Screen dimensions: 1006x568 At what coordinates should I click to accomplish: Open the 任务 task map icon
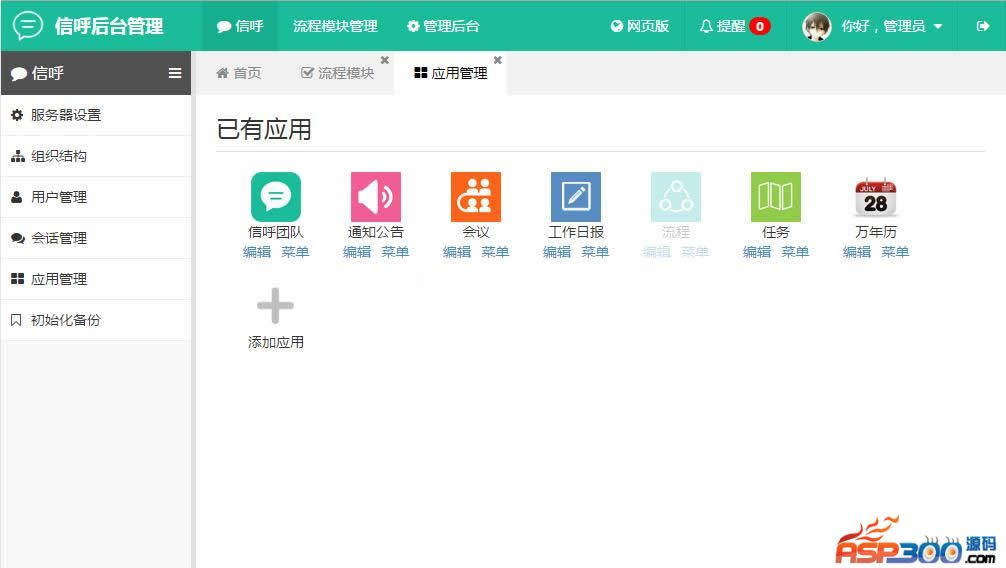(x=776, y=196)
